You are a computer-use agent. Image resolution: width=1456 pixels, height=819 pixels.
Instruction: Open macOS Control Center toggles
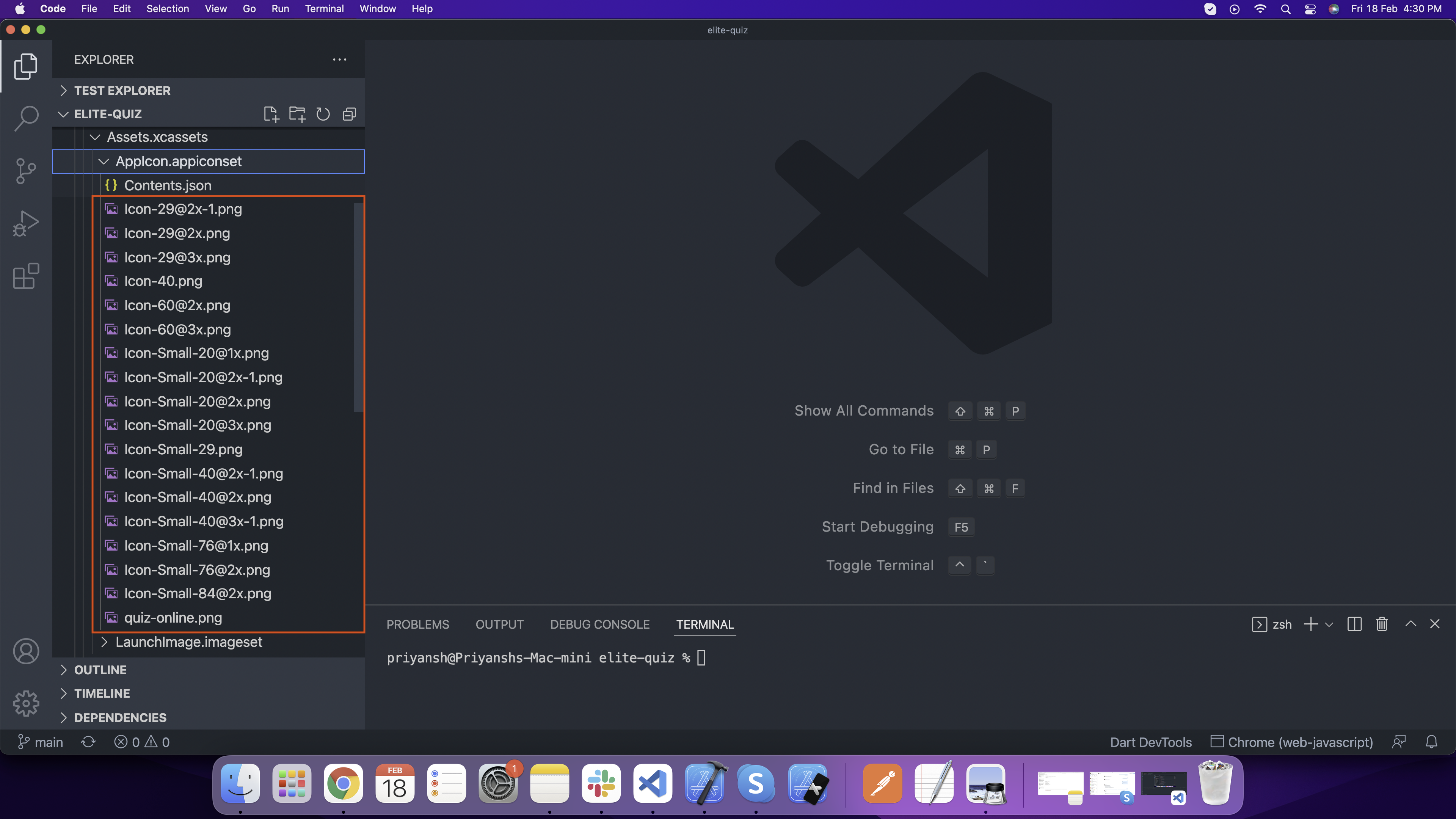tap(1310, 9)
